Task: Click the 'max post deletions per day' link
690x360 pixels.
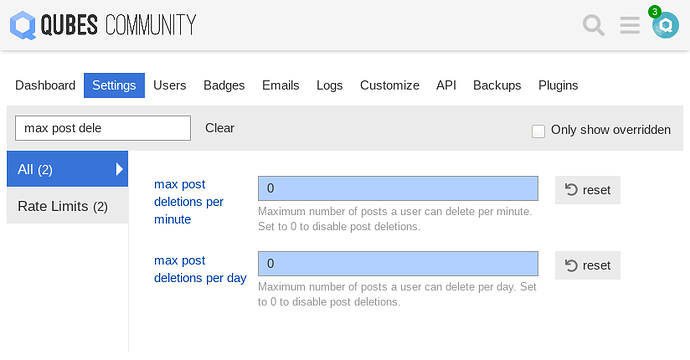Action: coord(200,269)
